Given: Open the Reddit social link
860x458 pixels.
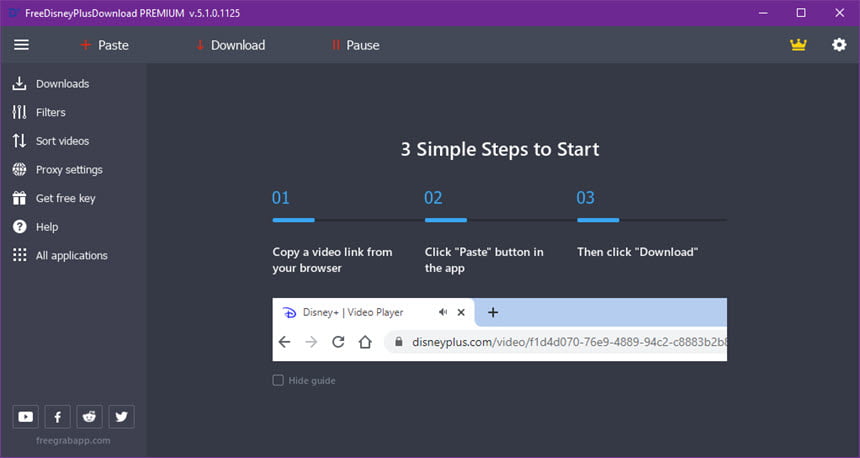Looking at the screenshot, I should click(89, 417).
